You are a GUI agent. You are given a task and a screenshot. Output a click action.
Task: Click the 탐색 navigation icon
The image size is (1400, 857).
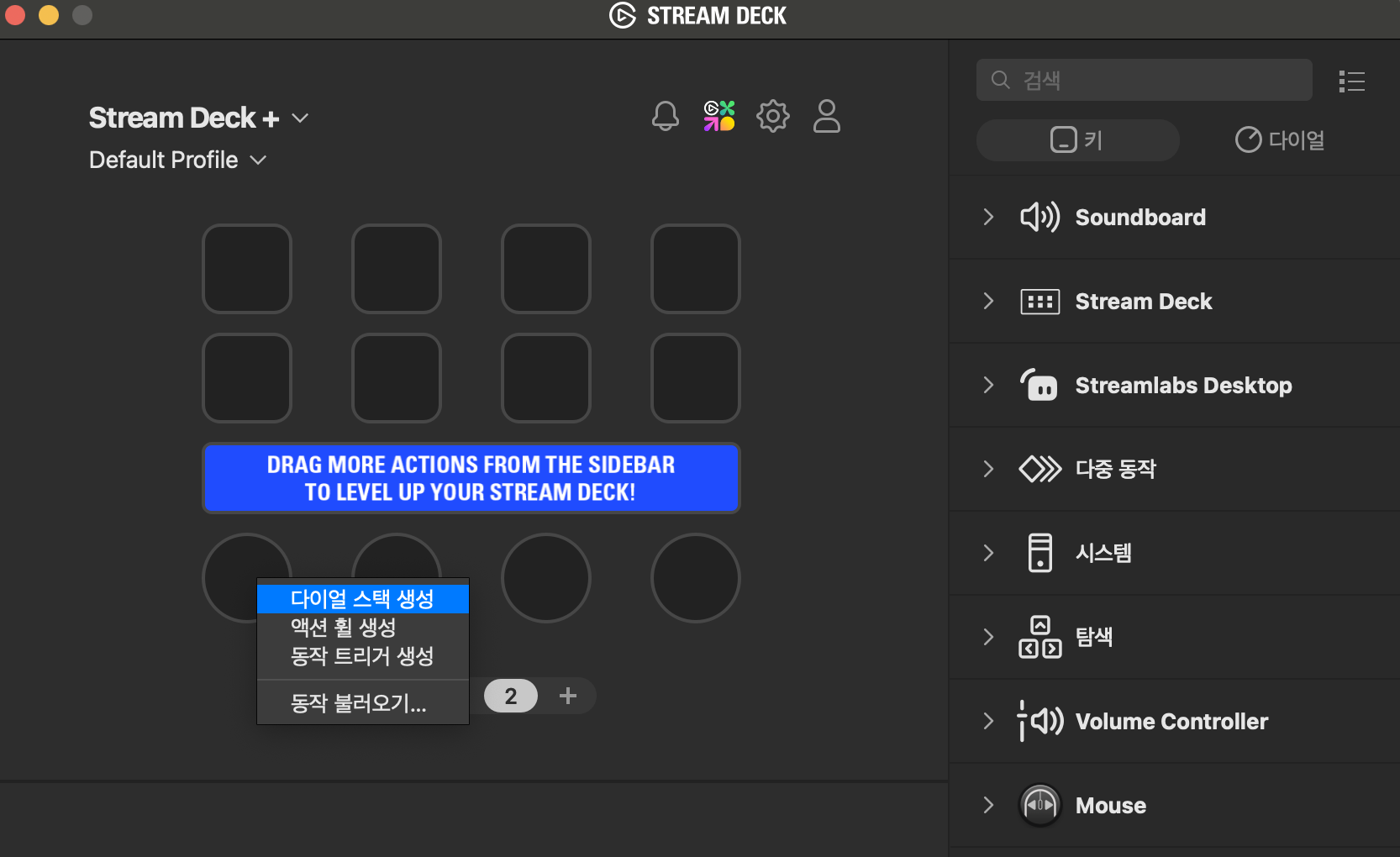tap(1040, 637)
